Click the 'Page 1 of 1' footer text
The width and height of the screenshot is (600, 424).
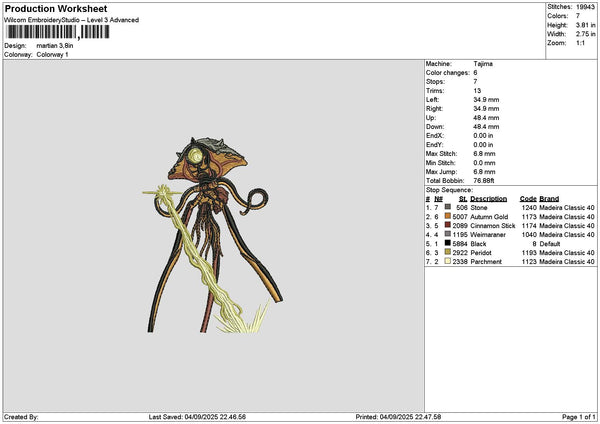click(x=579, y=417)
